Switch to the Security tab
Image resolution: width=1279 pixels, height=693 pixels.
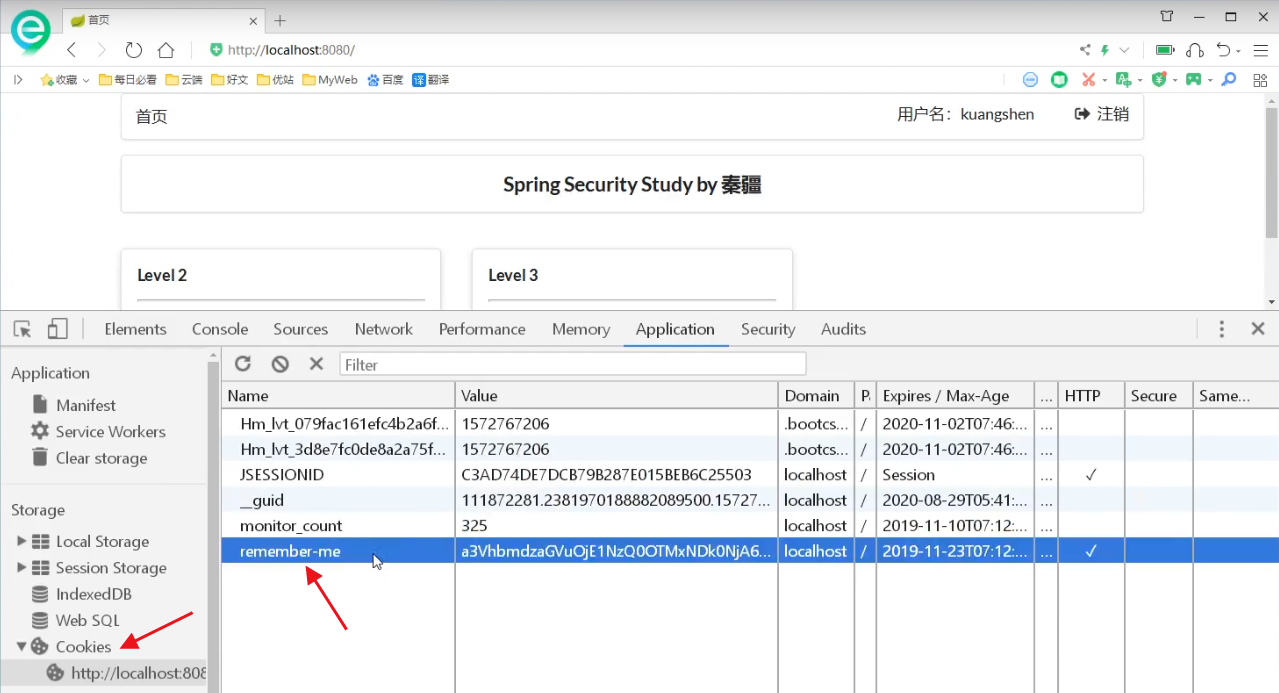click(768, 329)
